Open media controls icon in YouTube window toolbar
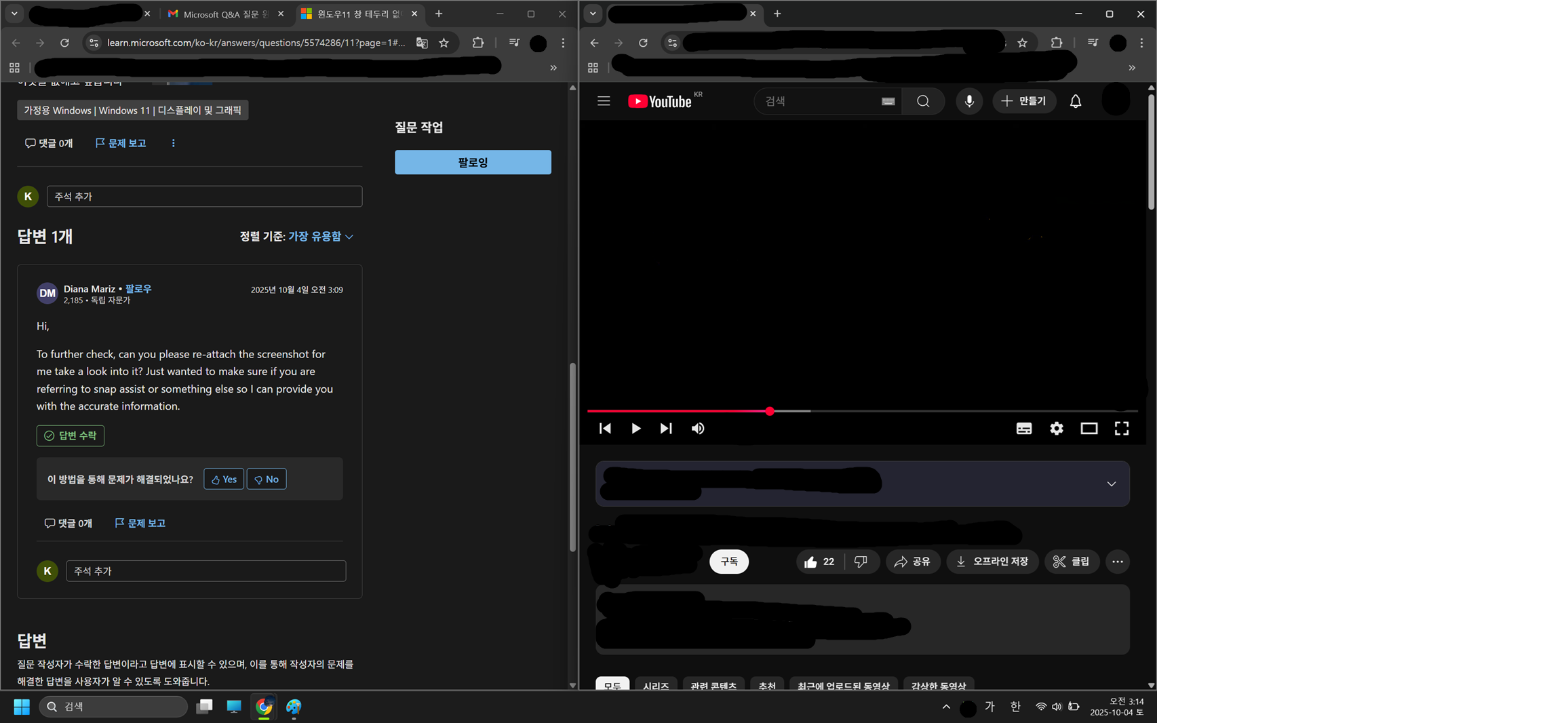 (x=1093, y=43)
